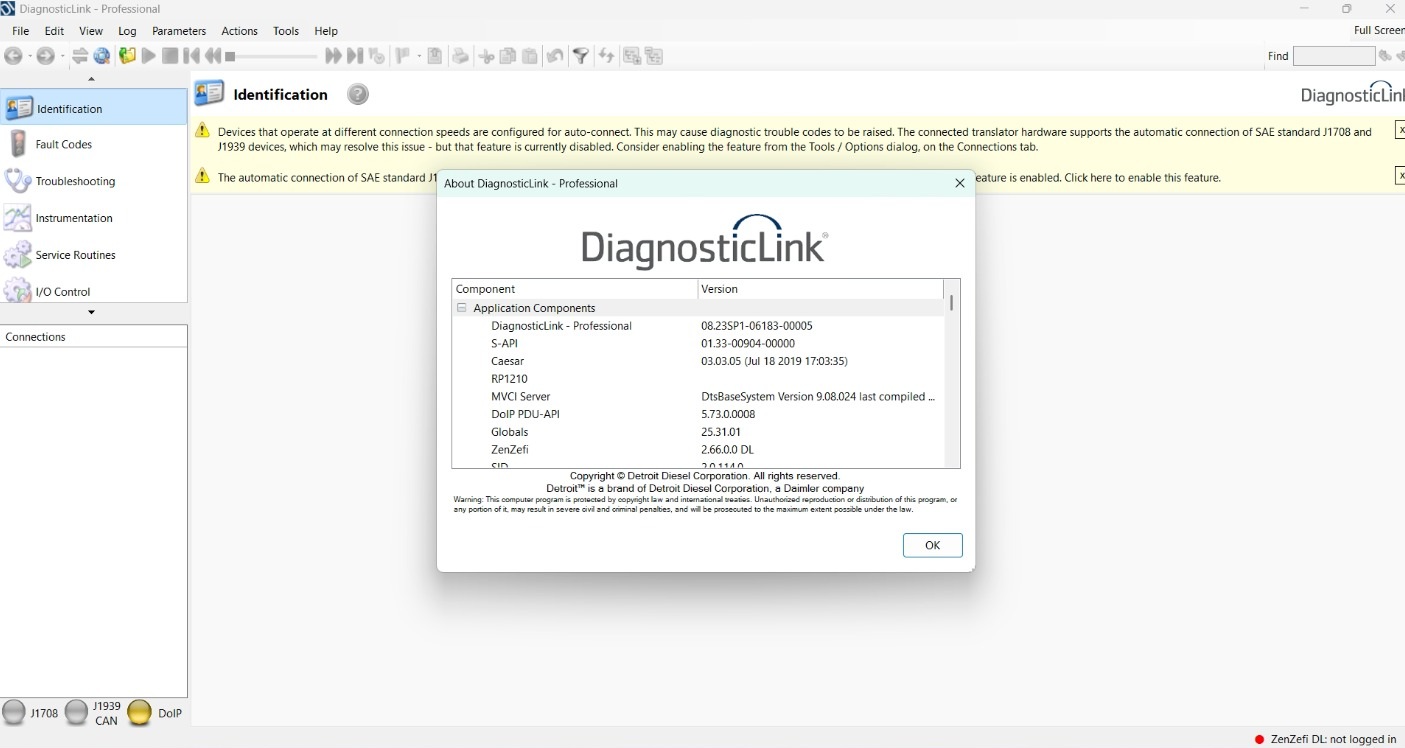
Task: Open the Log menu
Action: [x=127, y=31]
